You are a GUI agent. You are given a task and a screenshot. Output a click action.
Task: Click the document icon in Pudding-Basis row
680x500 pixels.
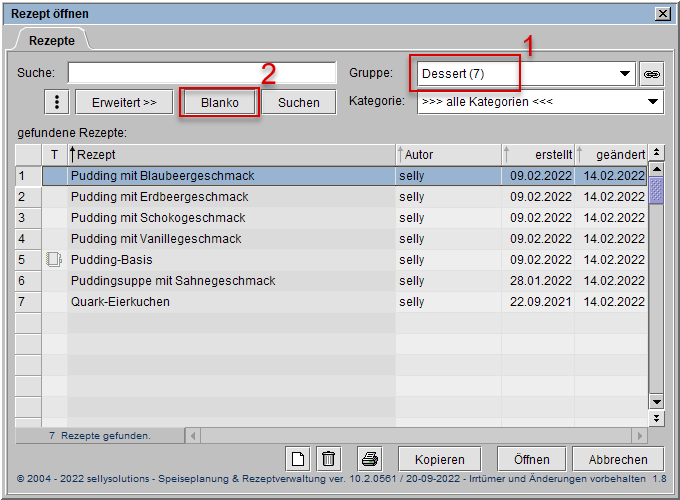(x=54, y=260)
